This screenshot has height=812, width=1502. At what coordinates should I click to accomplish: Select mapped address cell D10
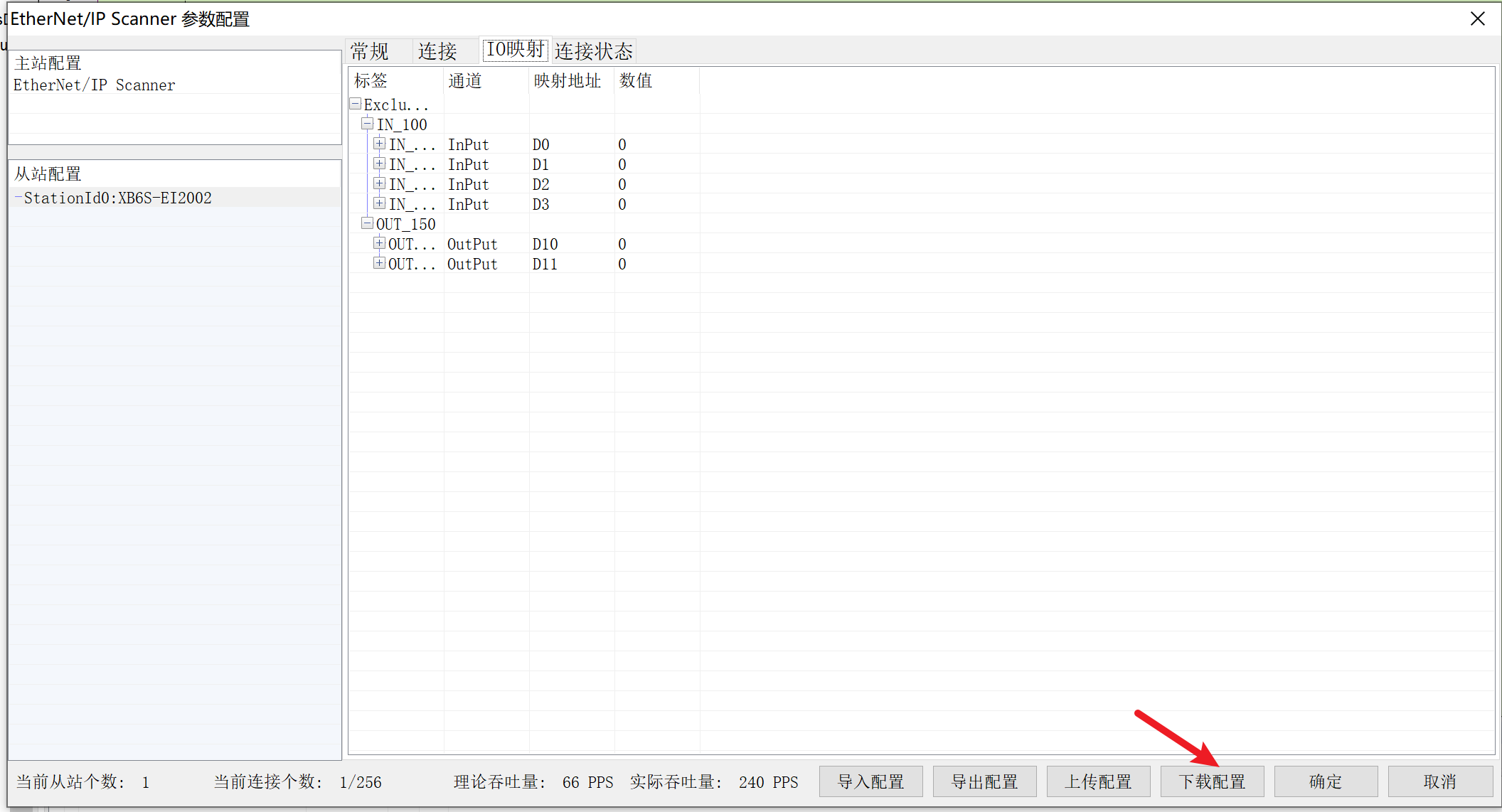545,244
